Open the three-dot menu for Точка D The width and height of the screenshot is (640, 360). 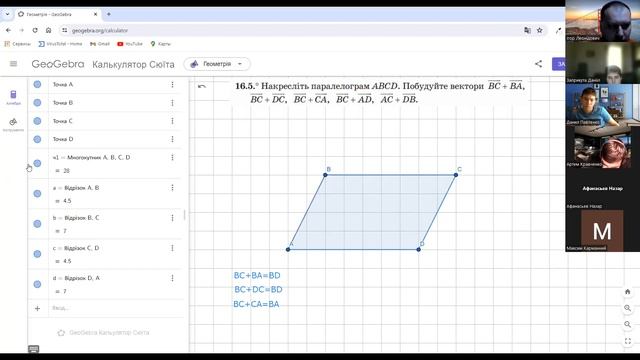(172, 139)
